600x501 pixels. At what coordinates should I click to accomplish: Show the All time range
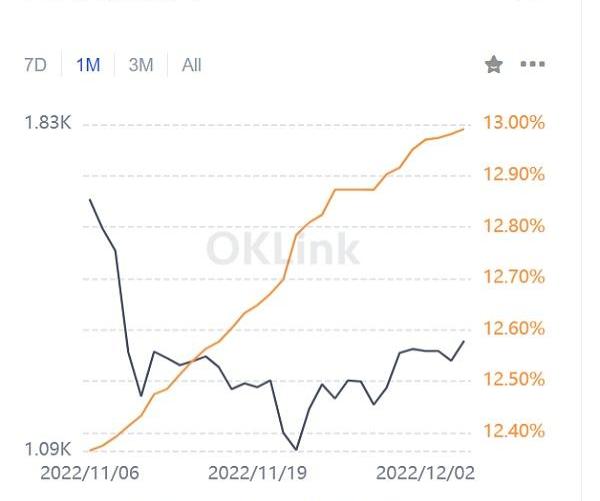(191, 65)
